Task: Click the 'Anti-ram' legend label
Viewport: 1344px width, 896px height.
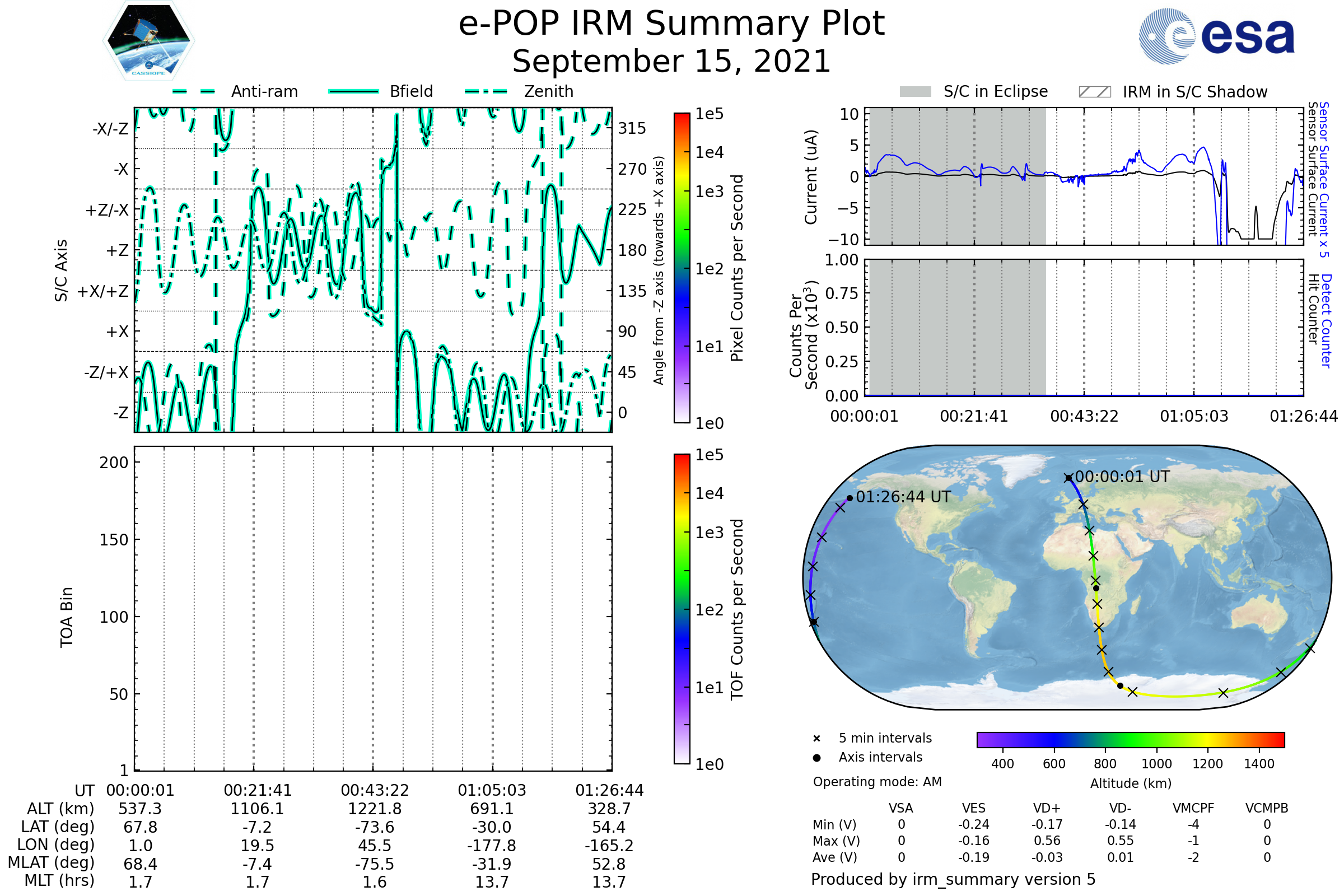Action: 264,91
